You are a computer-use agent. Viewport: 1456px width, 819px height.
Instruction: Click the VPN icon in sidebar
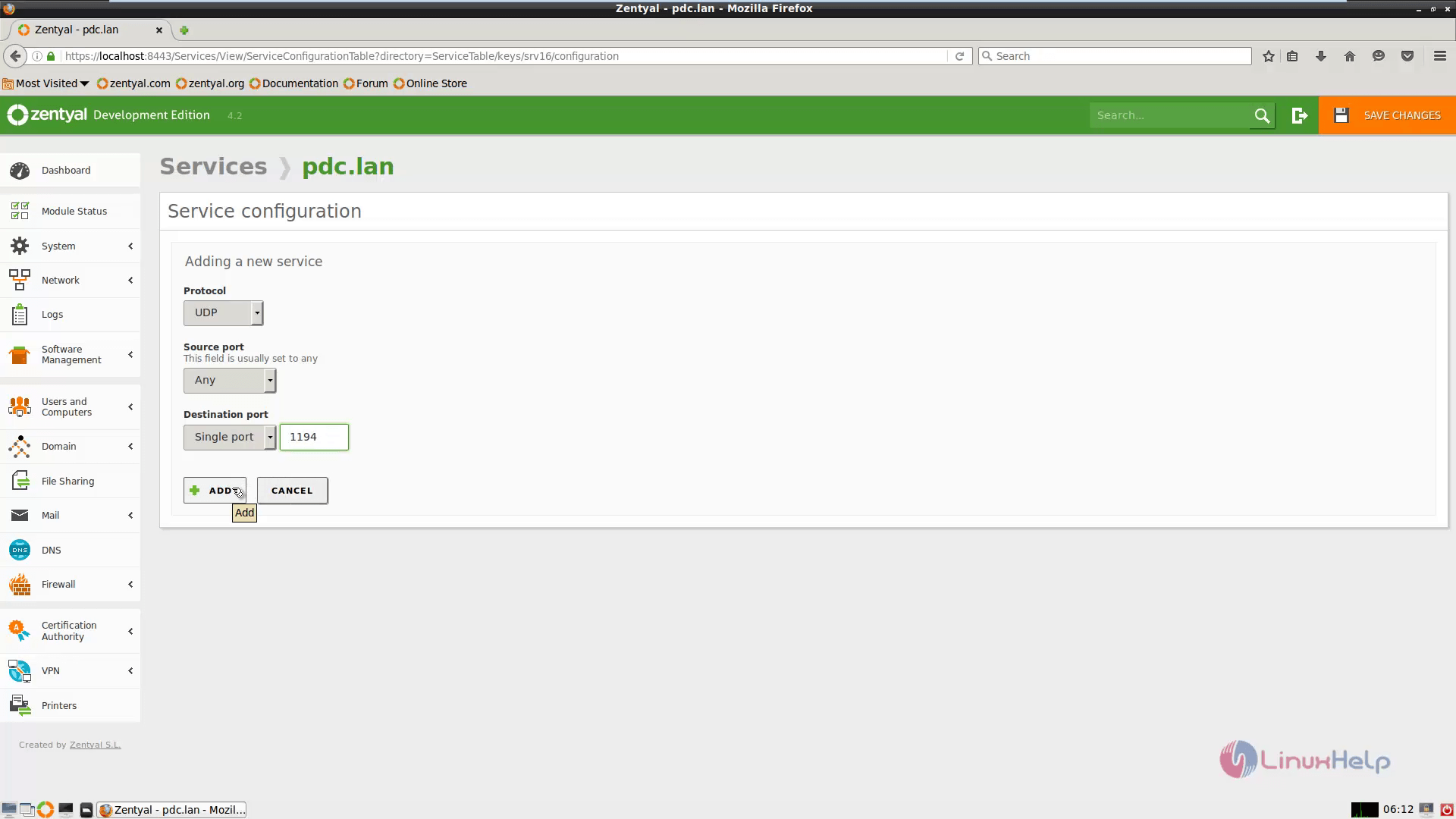click(x=19, y=670)
